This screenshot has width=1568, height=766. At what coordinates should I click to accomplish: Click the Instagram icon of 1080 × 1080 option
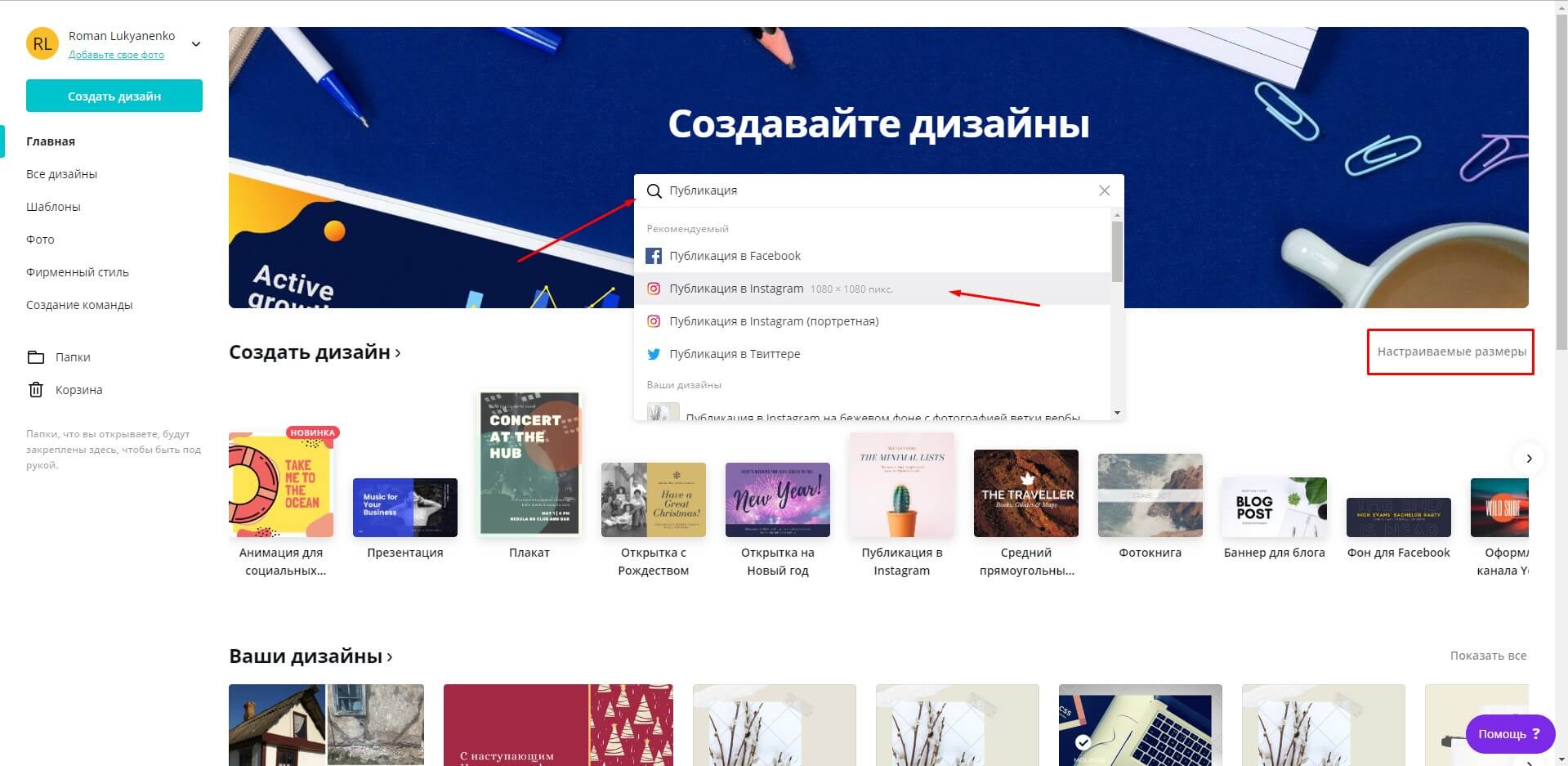point(654,289)
